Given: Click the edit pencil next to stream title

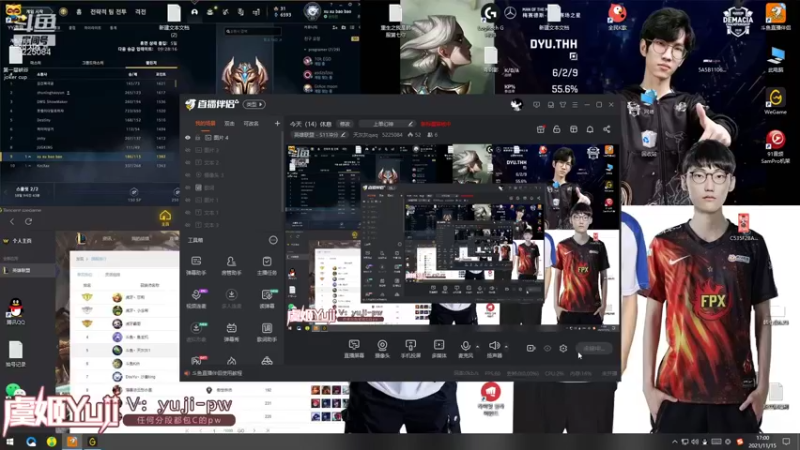Looking at the screenshot, I should click(x=410, y=123).
